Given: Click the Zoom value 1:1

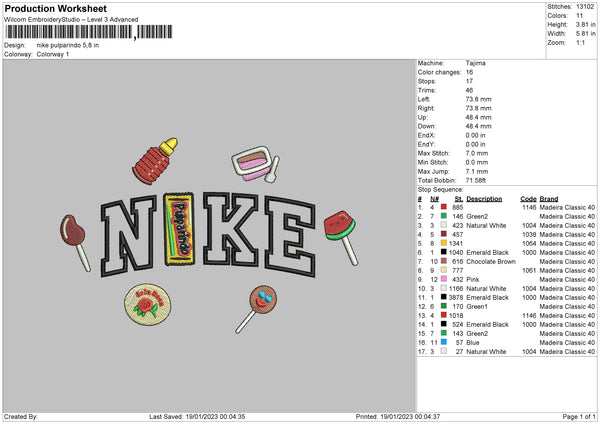Looking at the screenshot, I should click(580, 42).
